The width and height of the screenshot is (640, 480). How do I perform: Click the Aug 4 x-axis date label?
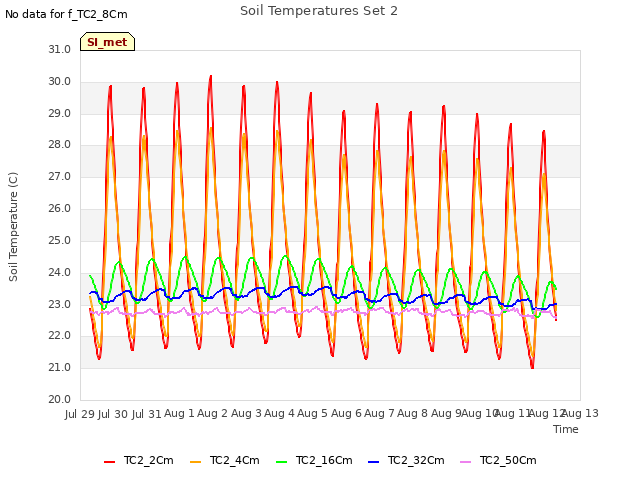279,414
